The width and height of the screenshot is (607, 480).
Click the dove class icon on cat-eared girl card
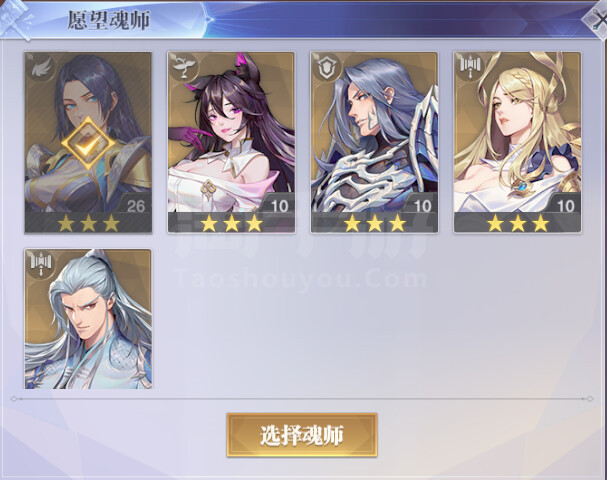point(183,68)
